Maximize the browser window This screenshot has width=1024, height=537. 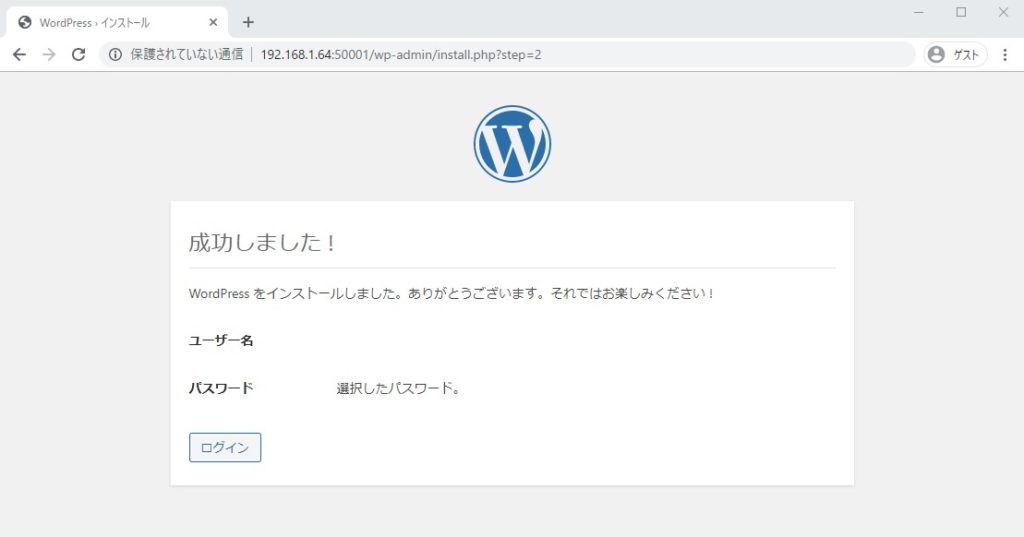pyautogui.click(x=961, y=12)
